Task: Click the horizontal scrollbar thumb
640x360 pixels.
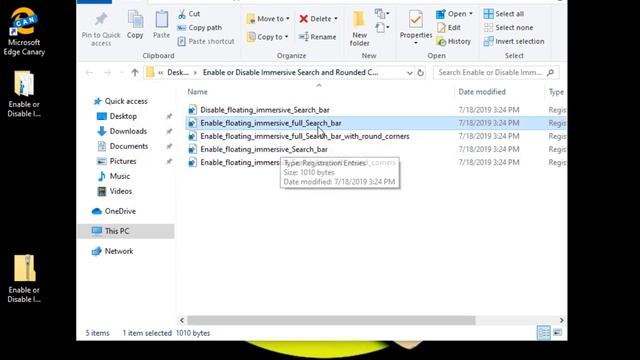Action: point(331,320)
